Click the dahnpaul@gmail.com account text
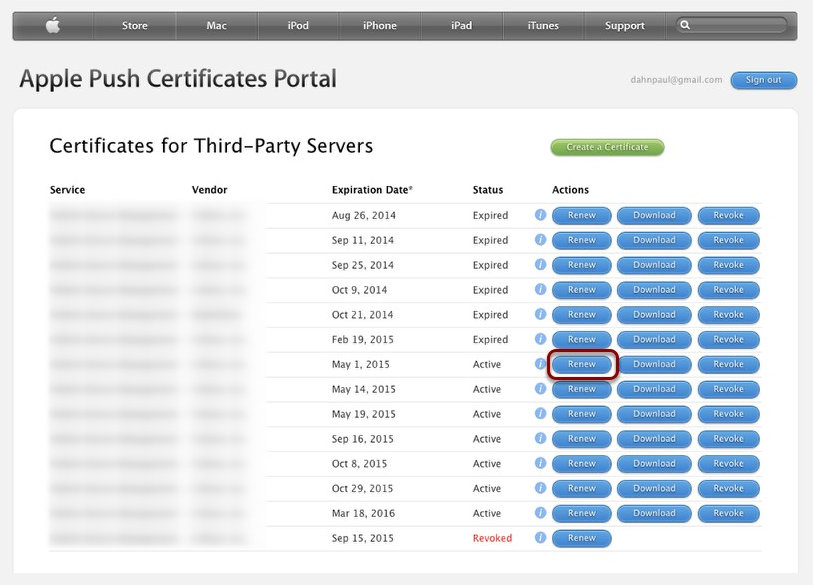 click(x=676, y=80)
